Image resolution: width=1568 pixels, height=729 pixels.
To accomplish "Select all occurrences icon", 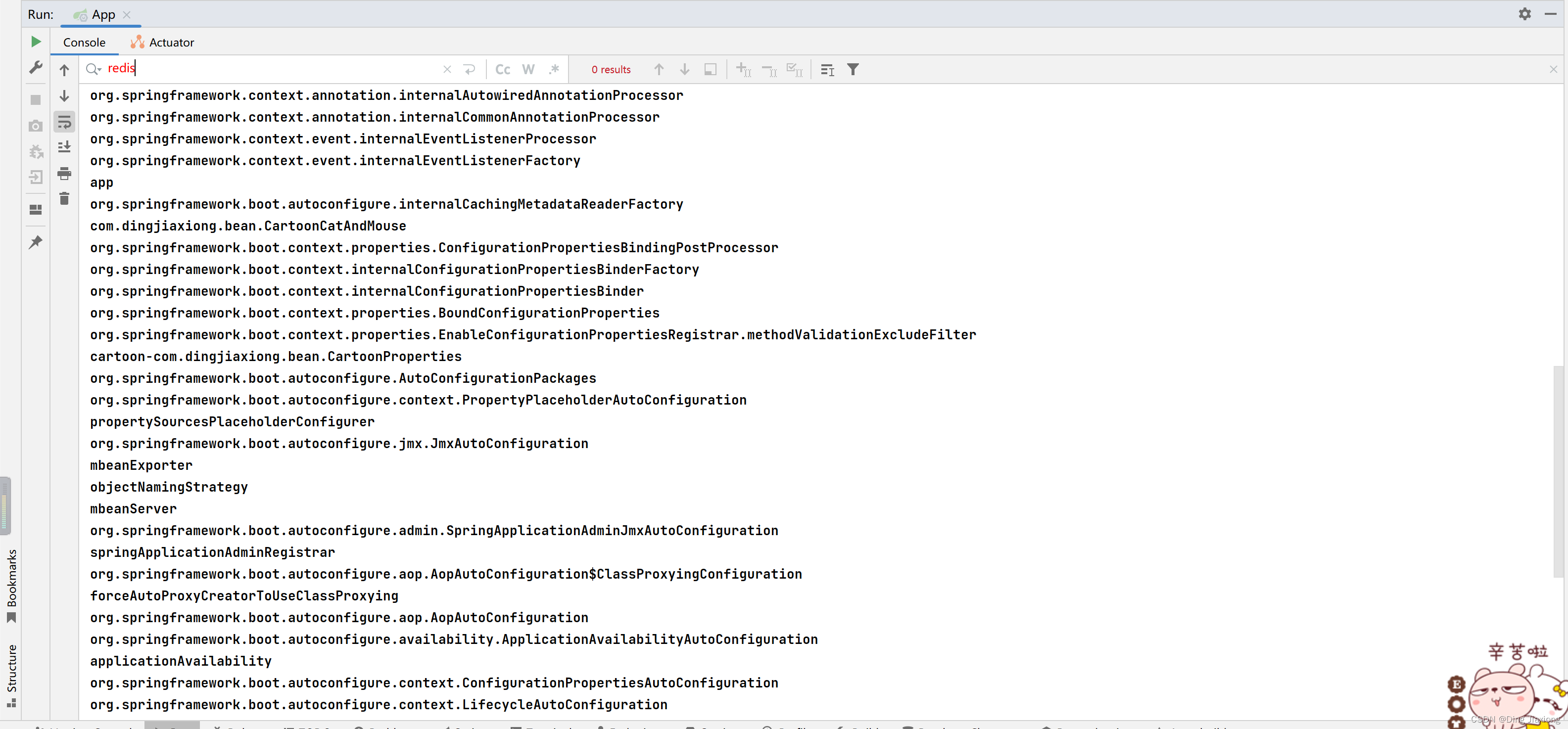I will 795,69.
